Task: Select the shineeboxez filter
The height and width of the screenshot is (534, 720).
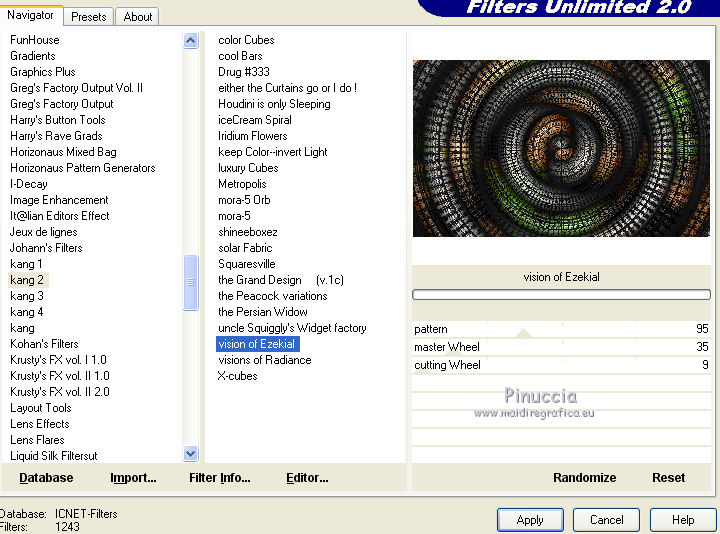Action: coord(248,232)
